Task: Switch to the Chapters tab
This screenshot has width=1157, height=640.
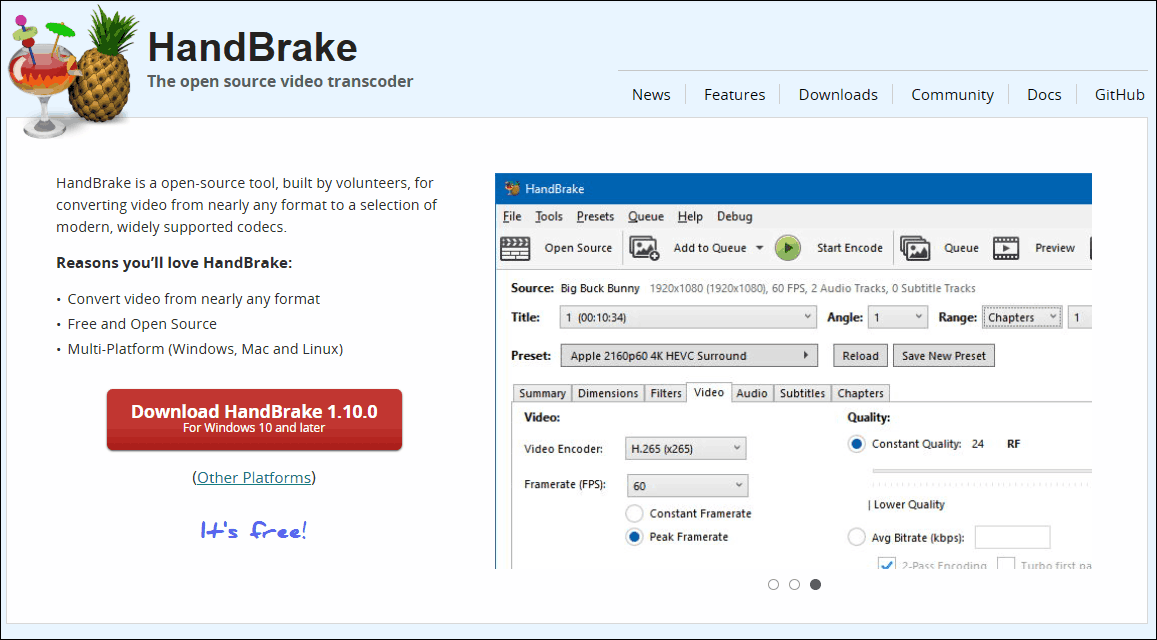Action: click(x=860, y=393)
